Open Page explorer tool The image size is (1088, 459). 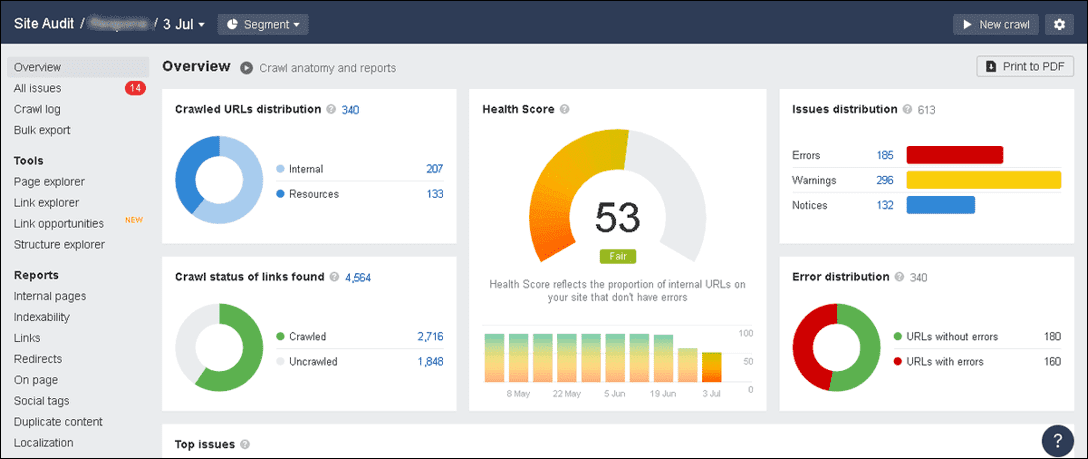[49, 182]
